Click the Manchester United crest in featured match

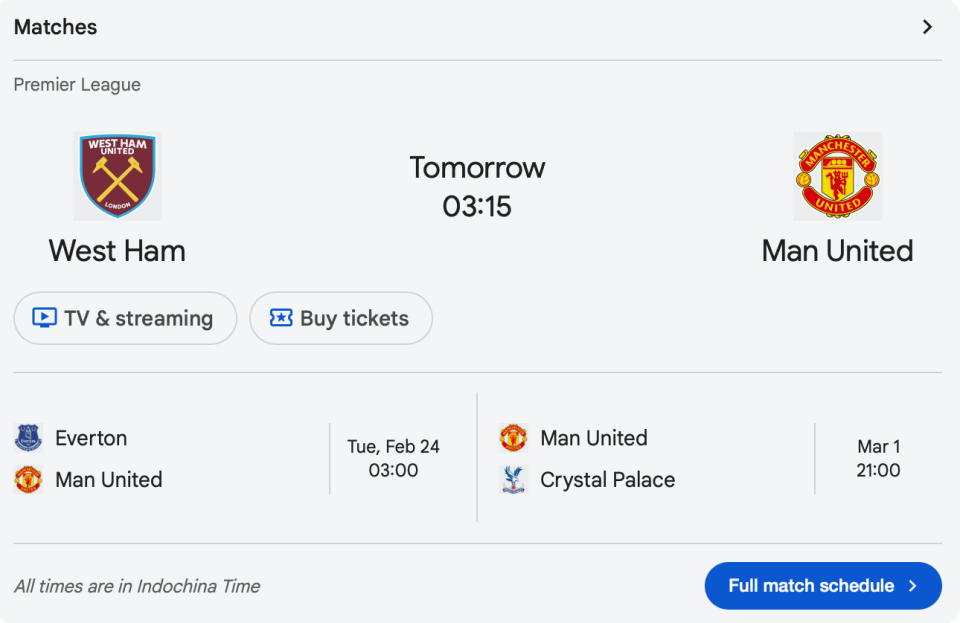pyautogui.click(x=837, y=176)
